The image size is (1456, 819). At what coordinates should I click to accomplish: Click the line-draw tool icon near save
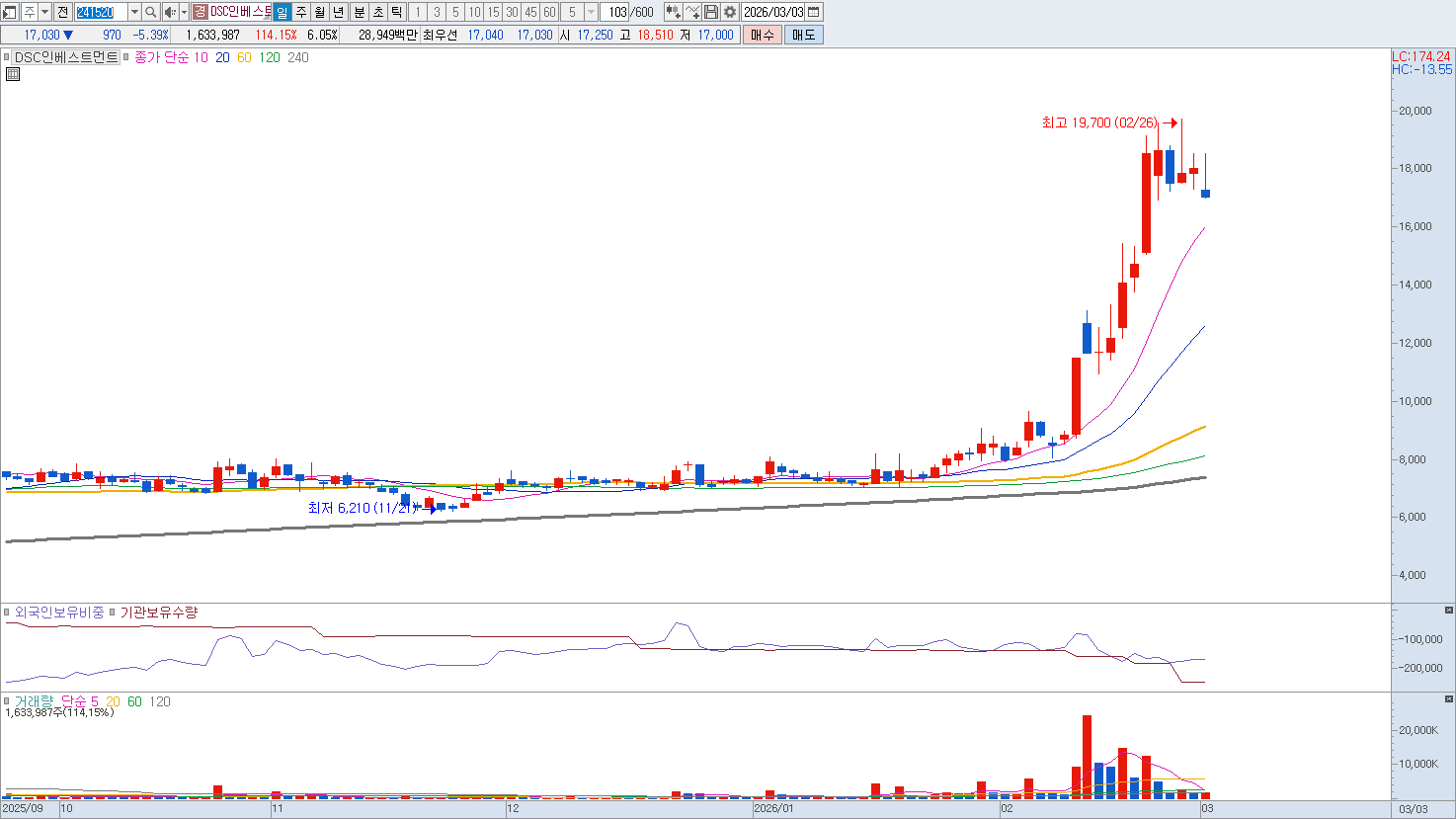[692, 12]
